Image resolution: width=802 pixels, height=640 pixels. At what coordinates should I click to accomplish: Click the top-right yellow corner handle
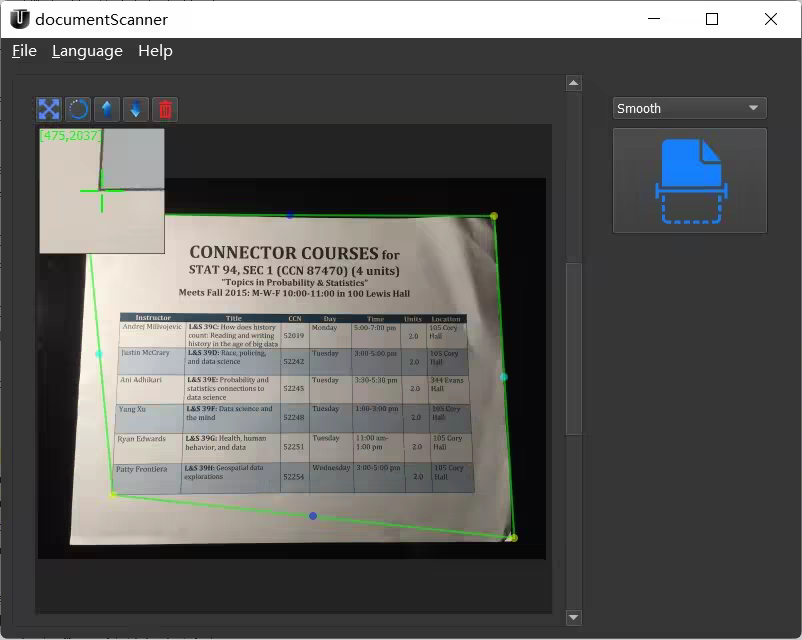click(494, 216)
